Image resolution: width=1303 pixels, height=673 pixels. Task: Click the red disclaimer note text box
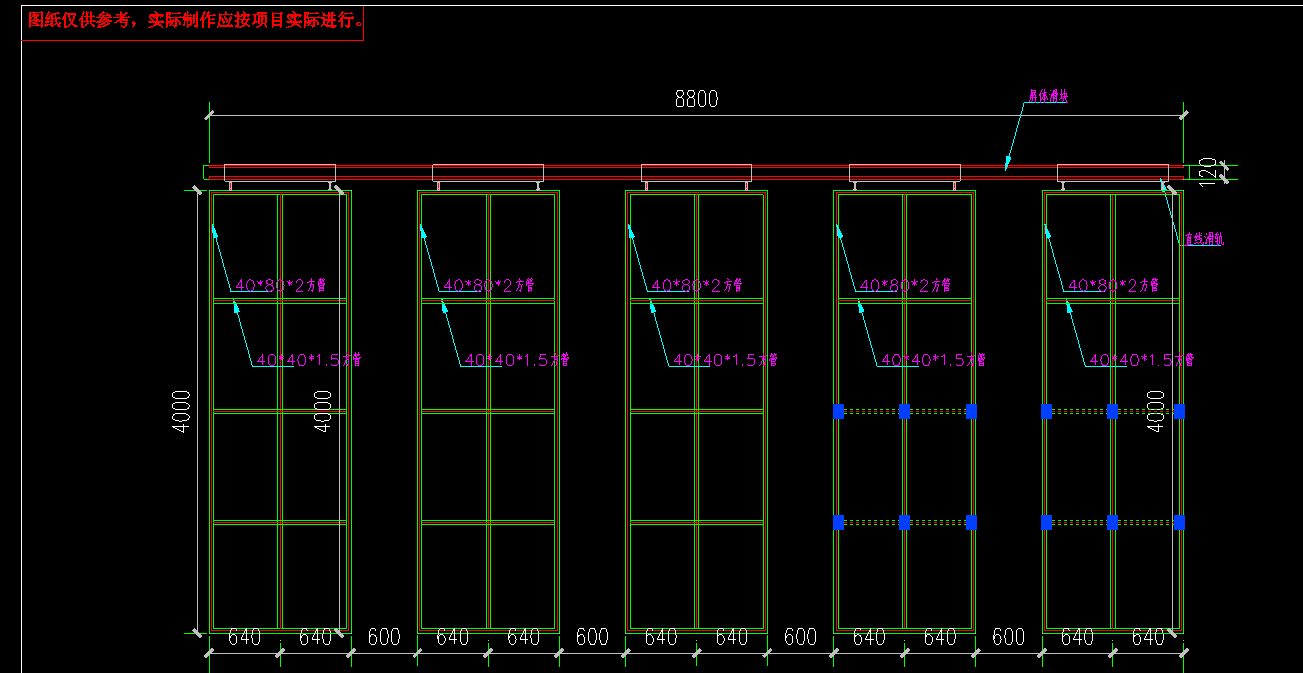coord(193,21)
